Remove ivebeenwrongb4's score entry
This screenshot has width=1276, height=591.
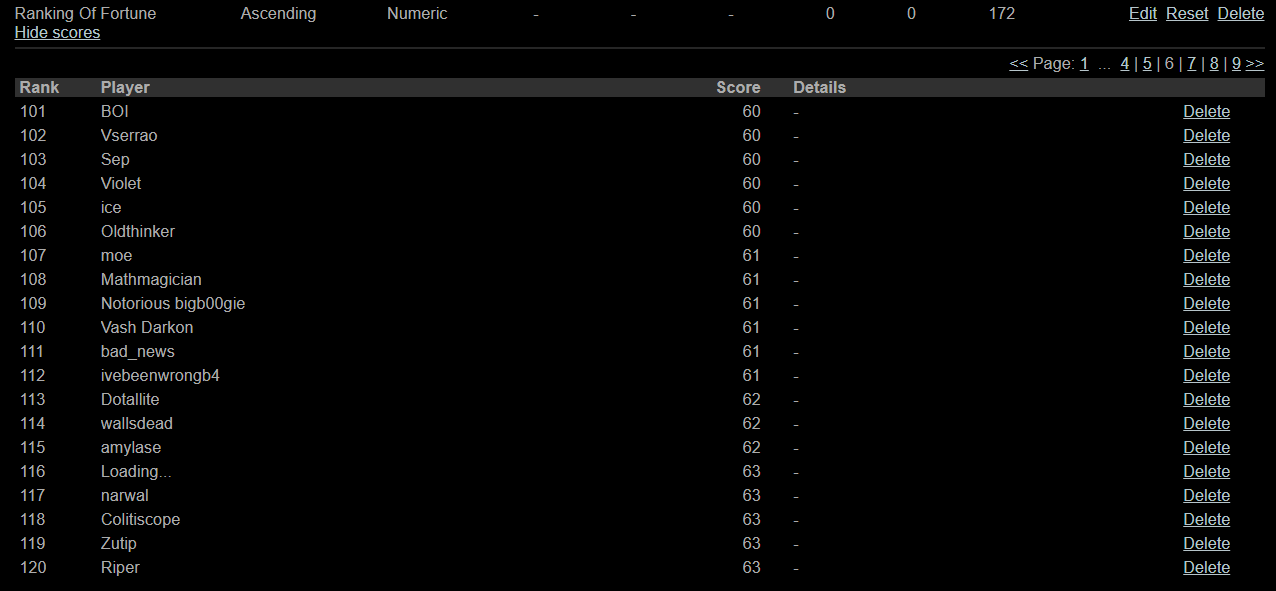coord(1206,376)
